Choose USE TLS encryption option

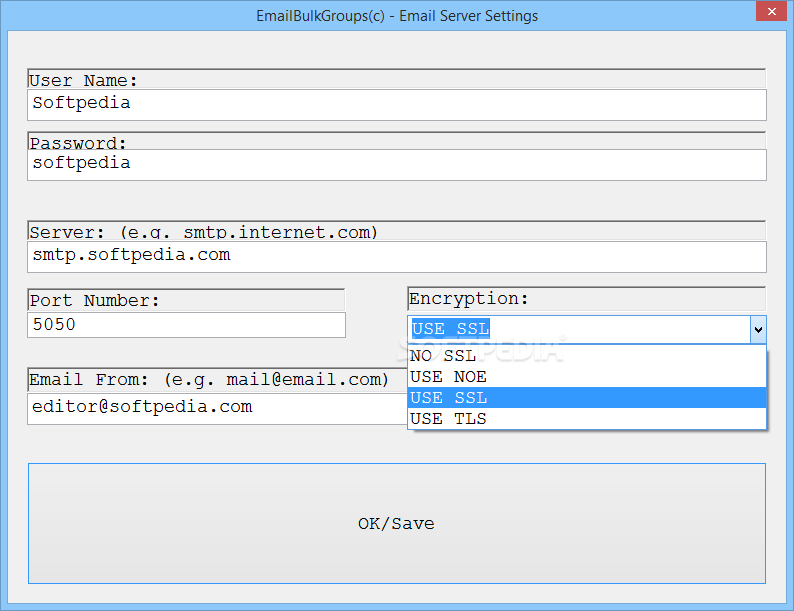pyautogui.click(x=587, y=419)
